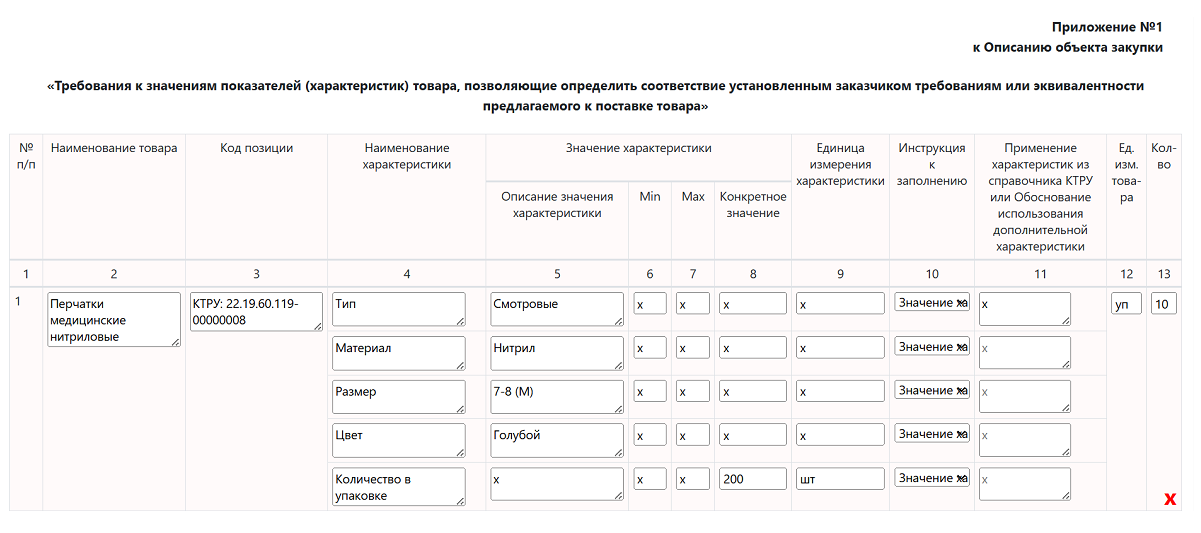Open instruction dropdown in the Цвет row
This screenshot has width=1201, height=533.
932,434
